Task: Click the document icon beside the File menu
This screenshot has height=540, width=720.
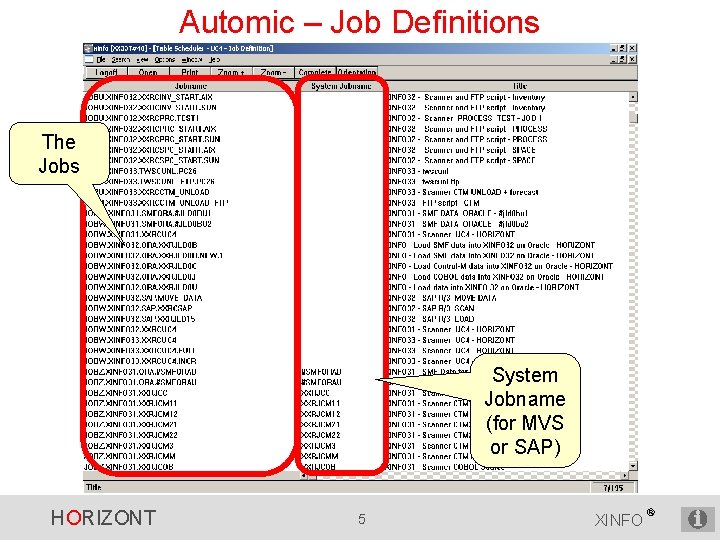Action: point(89,60)
